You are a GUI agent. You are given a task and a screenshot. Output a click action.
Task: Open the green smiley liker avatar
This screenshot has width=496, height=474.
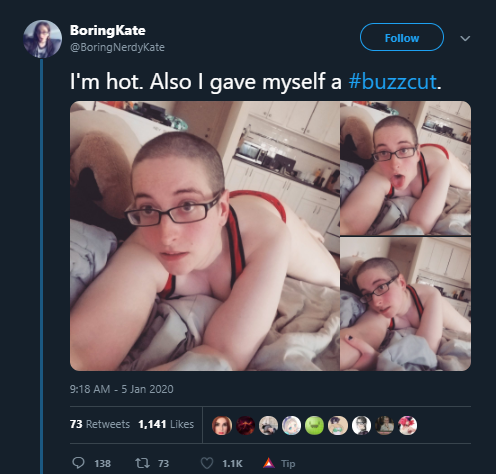pyautogui.click(x=314, y=425)
